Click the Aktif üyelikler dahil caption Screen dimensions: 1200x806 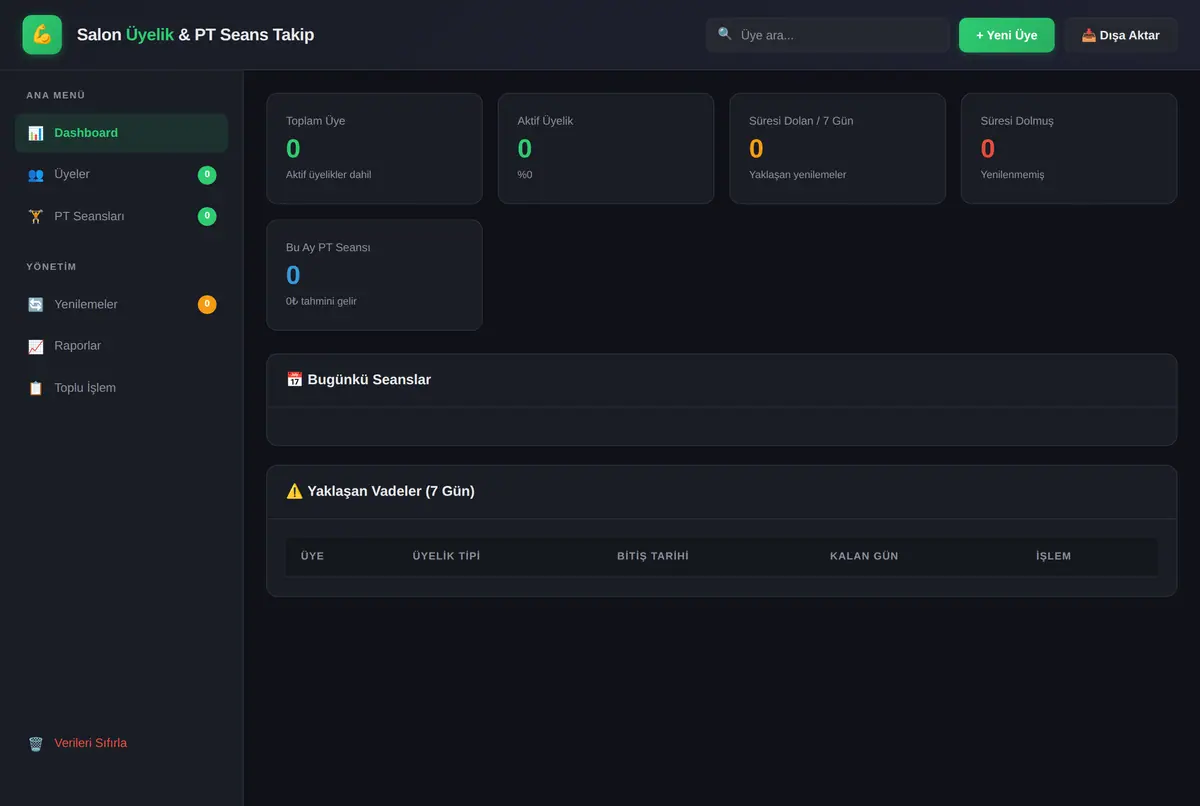[x=328, y=175]
